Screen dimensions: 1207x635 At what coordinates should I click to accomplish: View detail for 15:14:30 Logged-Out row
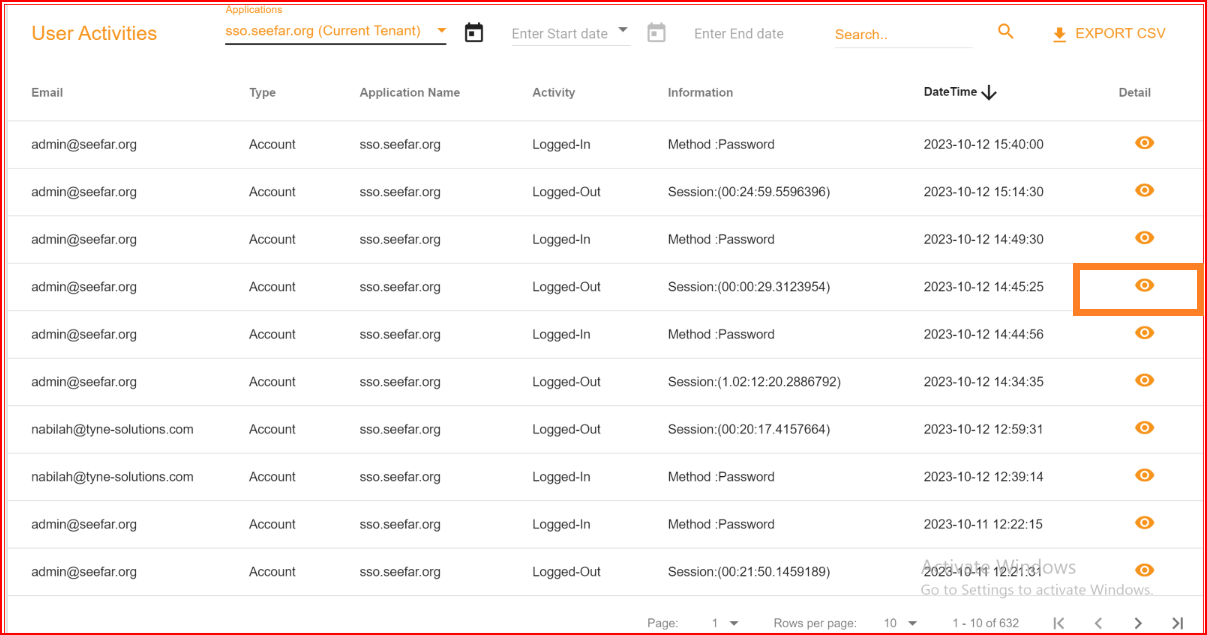1144,190
